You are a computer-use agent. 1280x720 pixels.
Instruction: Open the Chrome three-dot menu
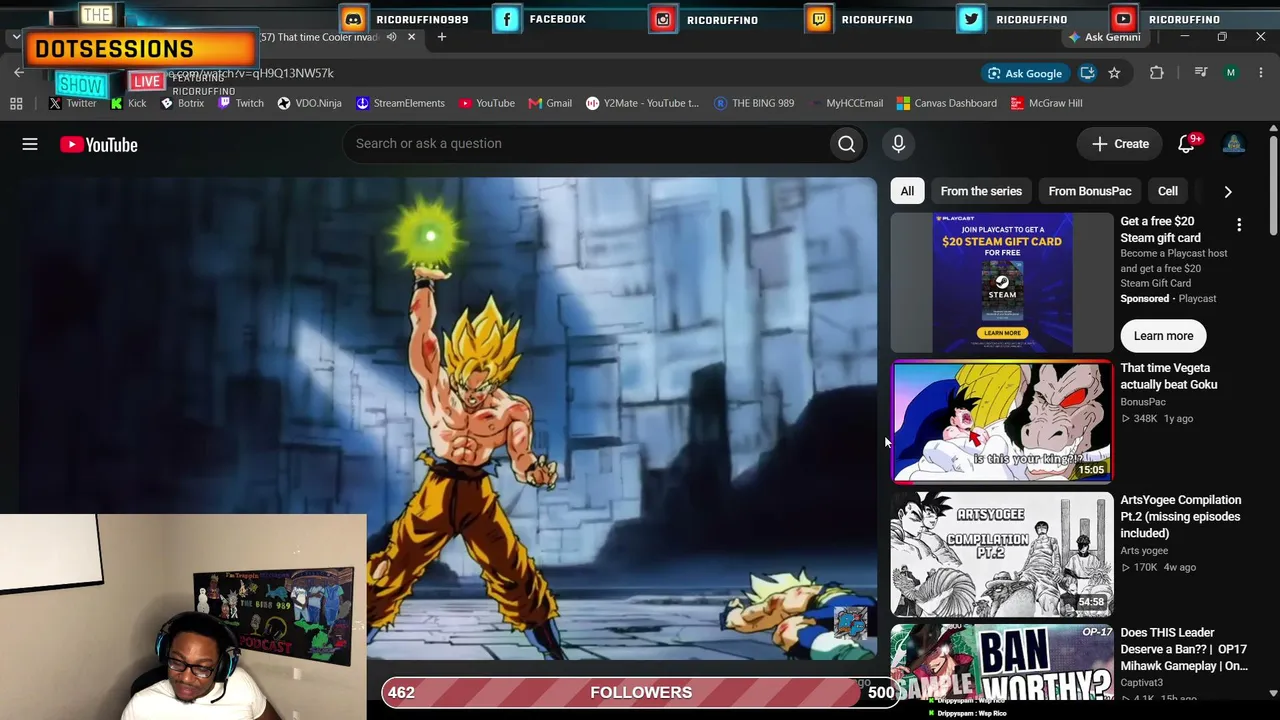pyautogui.click(x=1261, y=73)
